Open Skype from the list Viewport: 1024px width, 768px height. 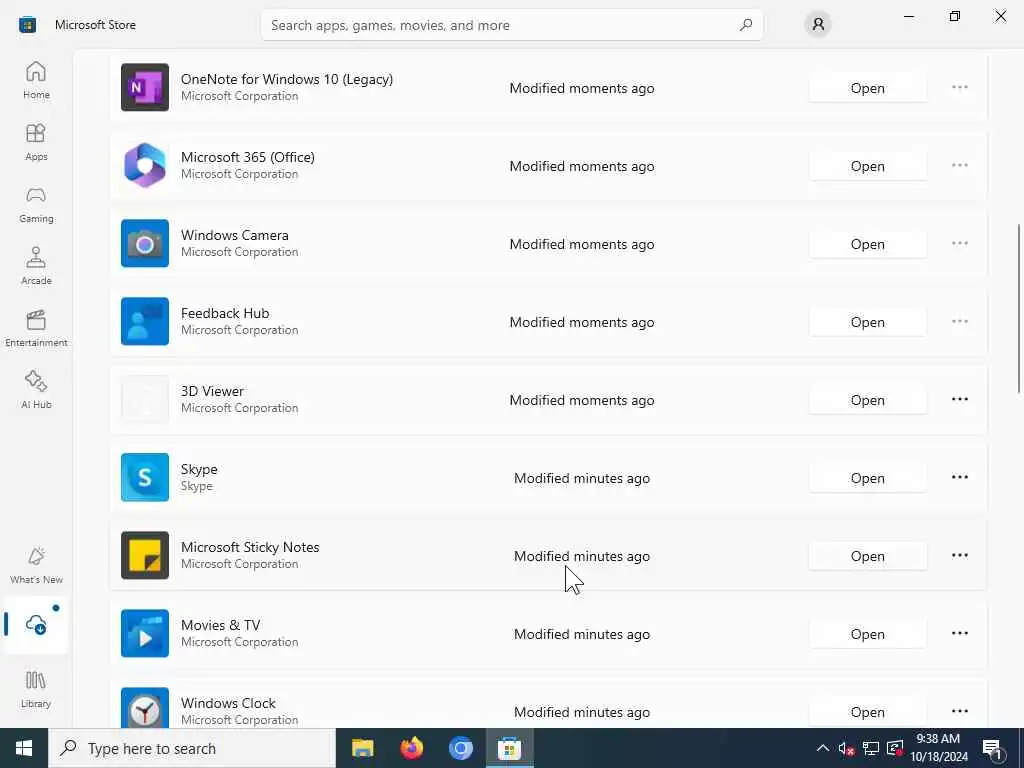[x=867, y=478]
